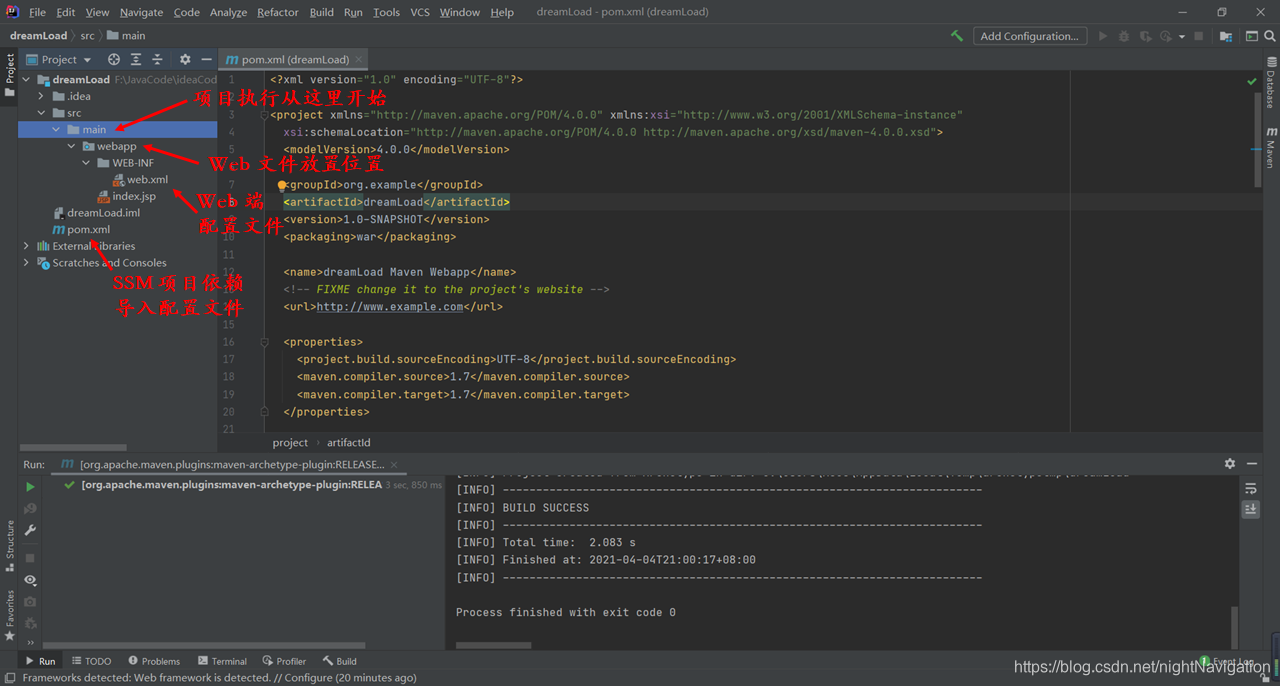
Task: Collapse the src folder
Action: coord(41,113)
